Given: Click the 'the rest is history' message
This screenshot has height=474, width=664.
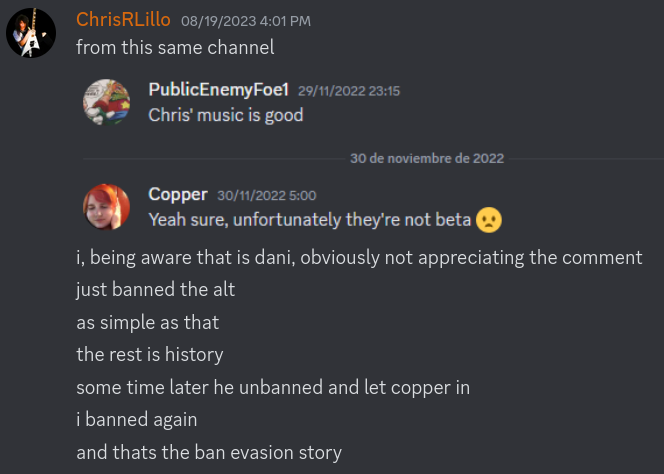Looking at the screenshot, I should click(x=149, y=355).
